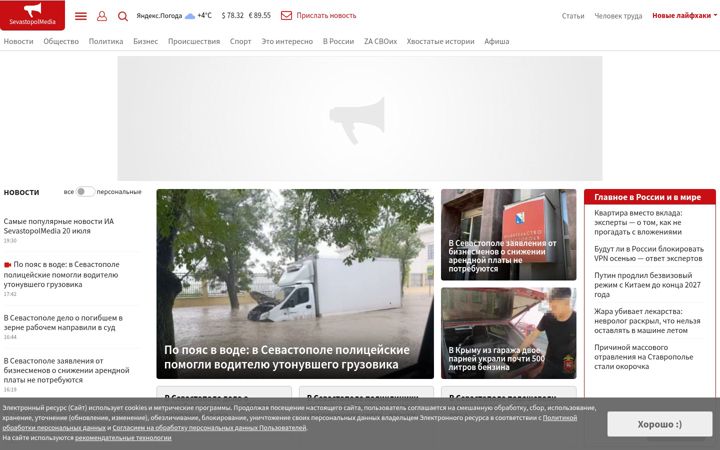The height and width of the screenshot is (450, 720).
Task: Read Жара убивает лекарства article
Action: (x=647, y=321)
